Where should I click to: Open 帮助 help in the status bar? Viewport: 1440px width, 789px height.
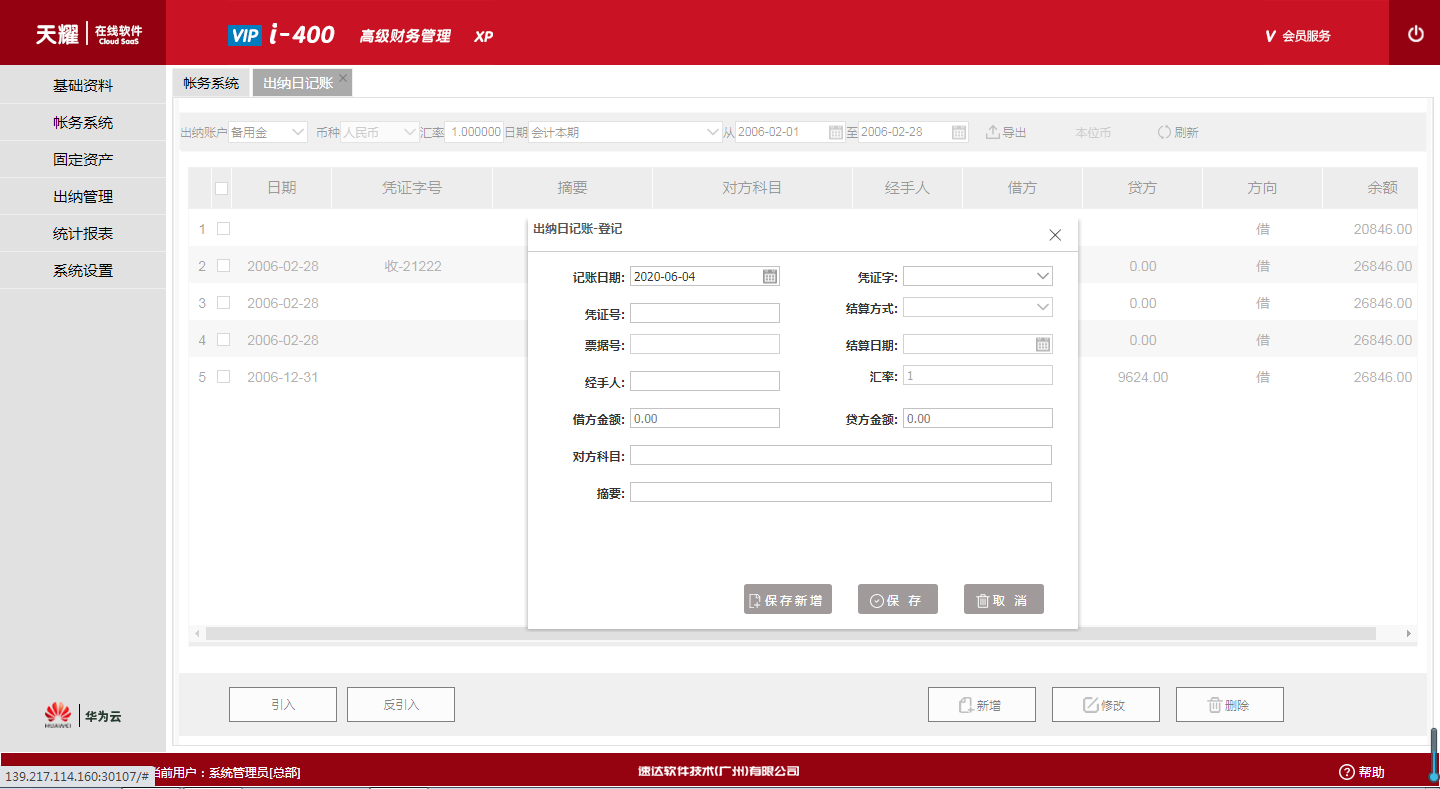point(1362,772)
